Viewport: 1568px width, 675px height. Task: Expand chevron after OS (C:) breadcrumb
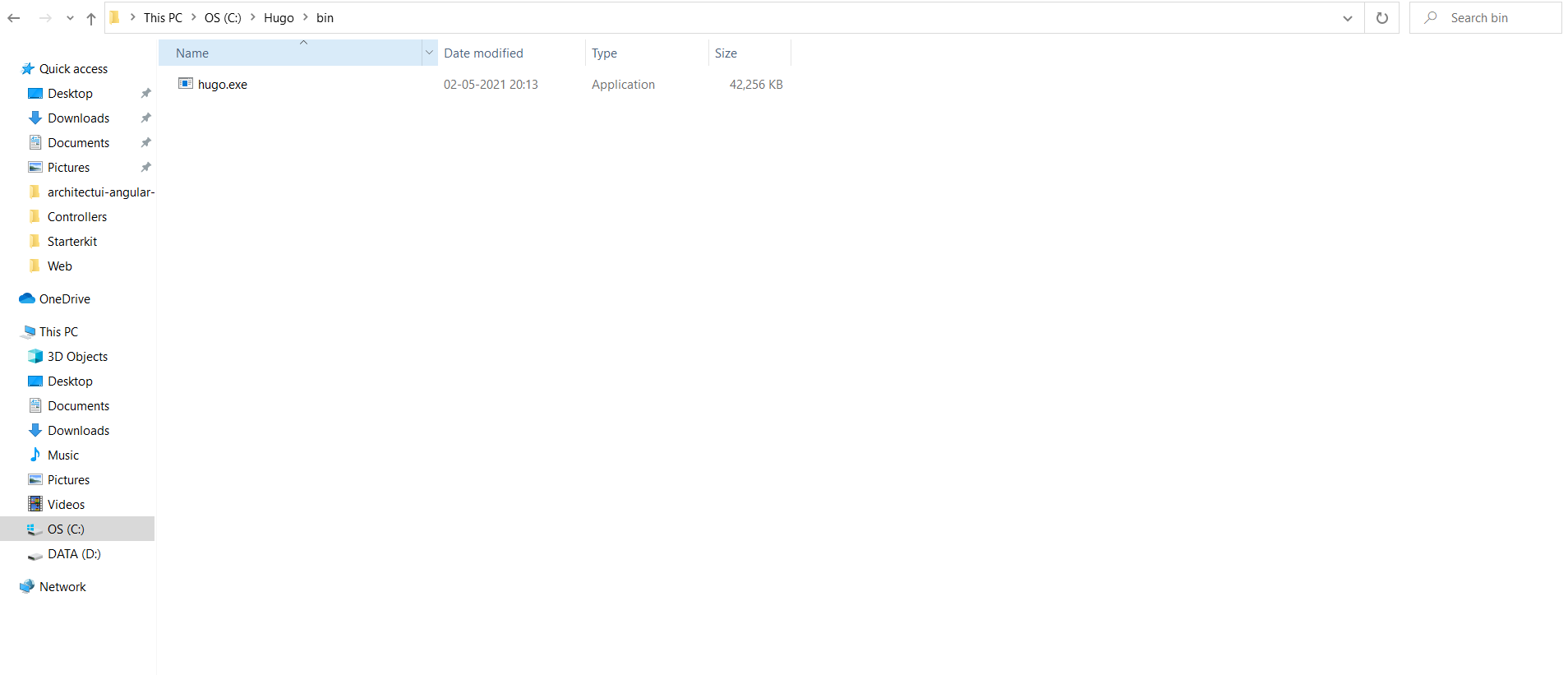tap(253, 17)
